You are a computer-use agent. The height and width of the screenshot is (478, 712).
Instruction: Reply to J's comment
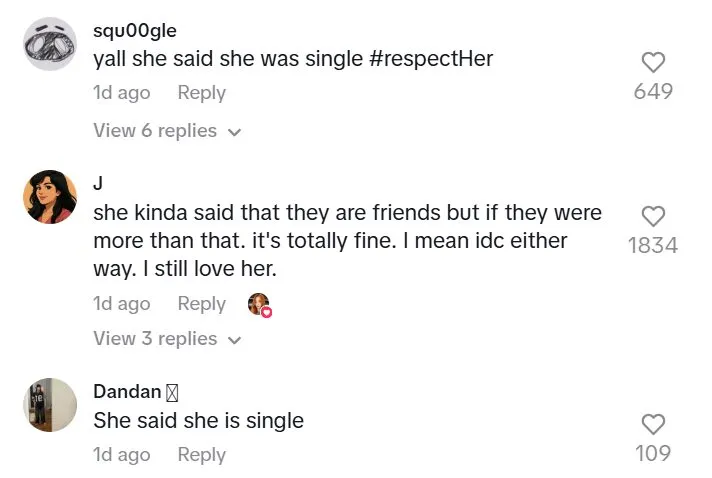[x=201, y=304]
